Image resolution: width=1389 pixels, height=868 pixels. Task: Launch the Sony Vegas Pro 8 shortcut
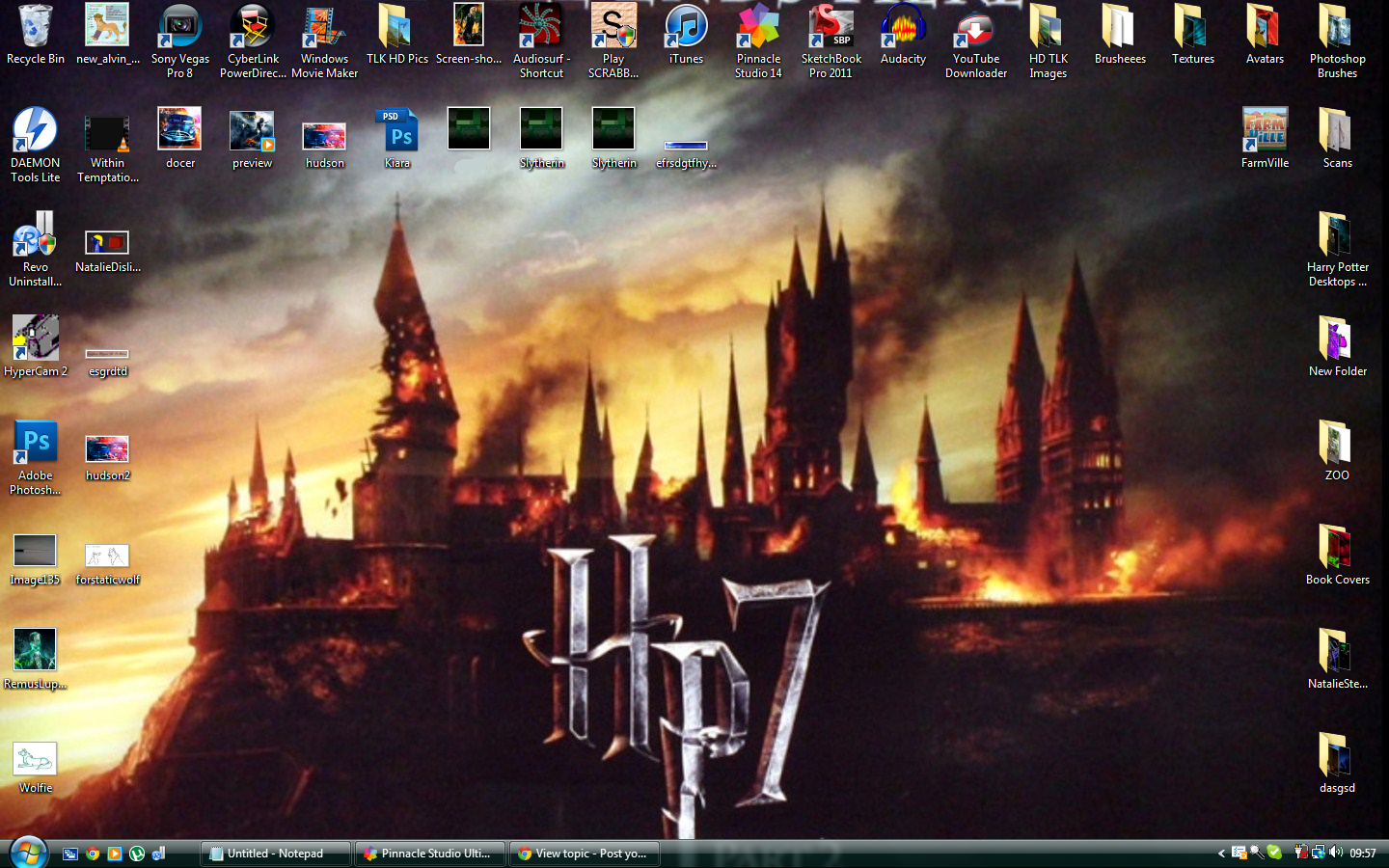[179, 29]
